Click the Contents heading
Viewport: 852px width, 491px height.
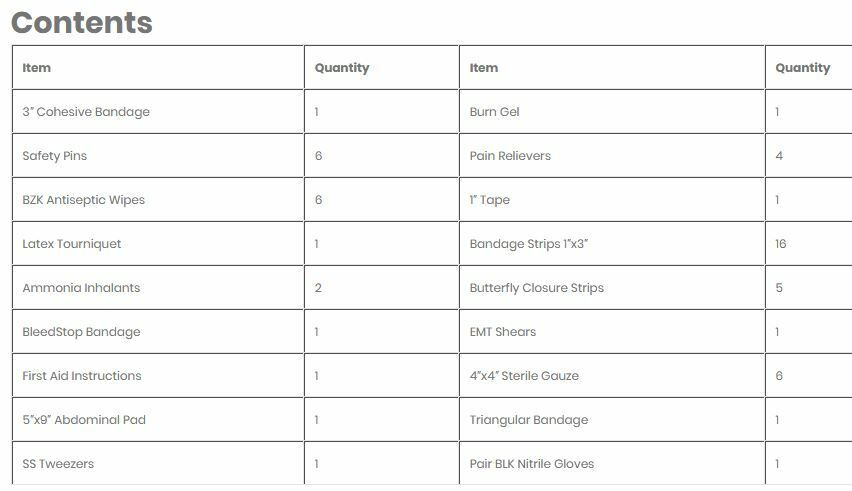pyautogui.click(x=82, y=23)
